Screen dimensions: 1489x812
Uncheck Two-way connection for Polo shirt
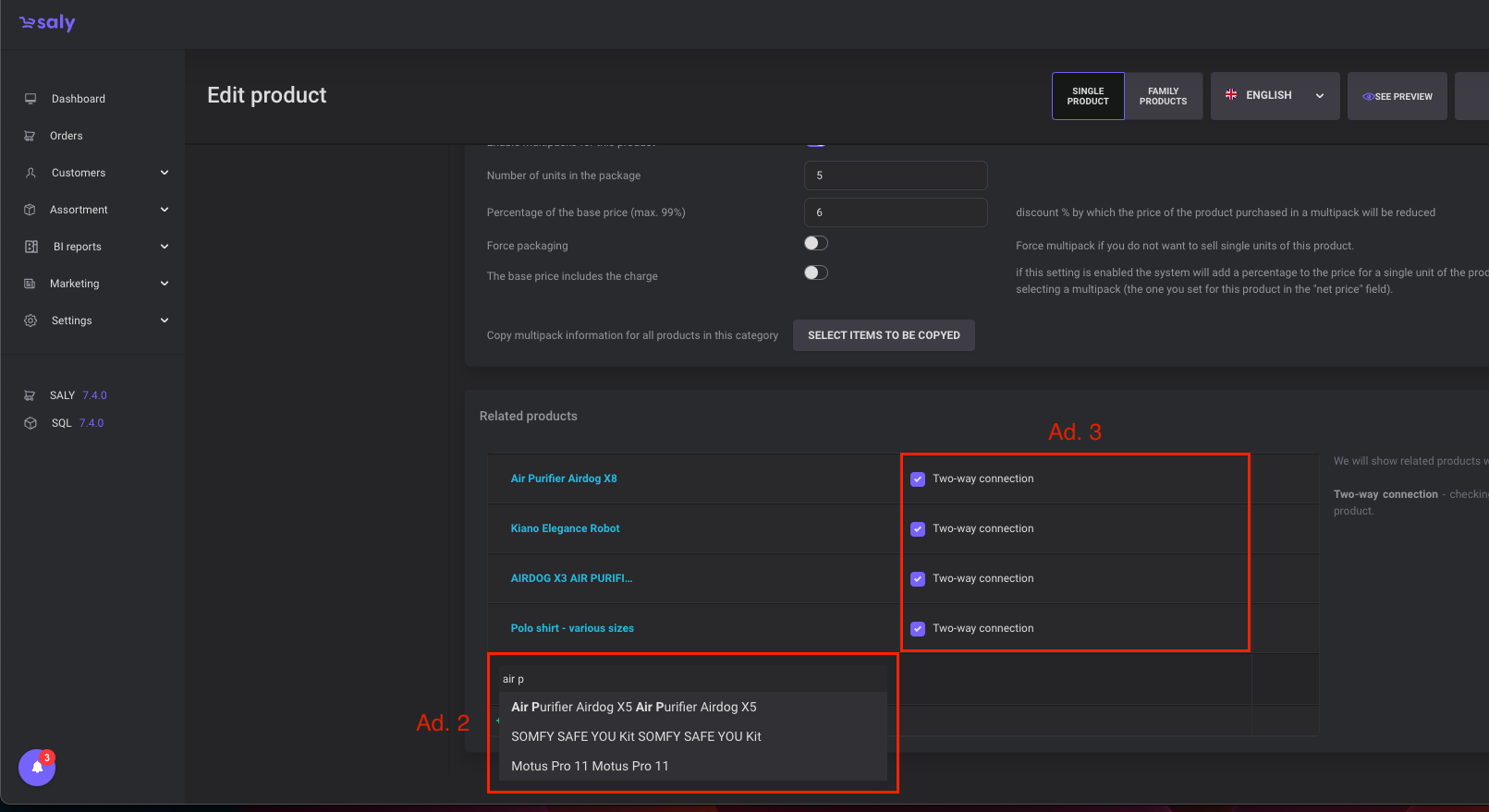tap(918, 629)
